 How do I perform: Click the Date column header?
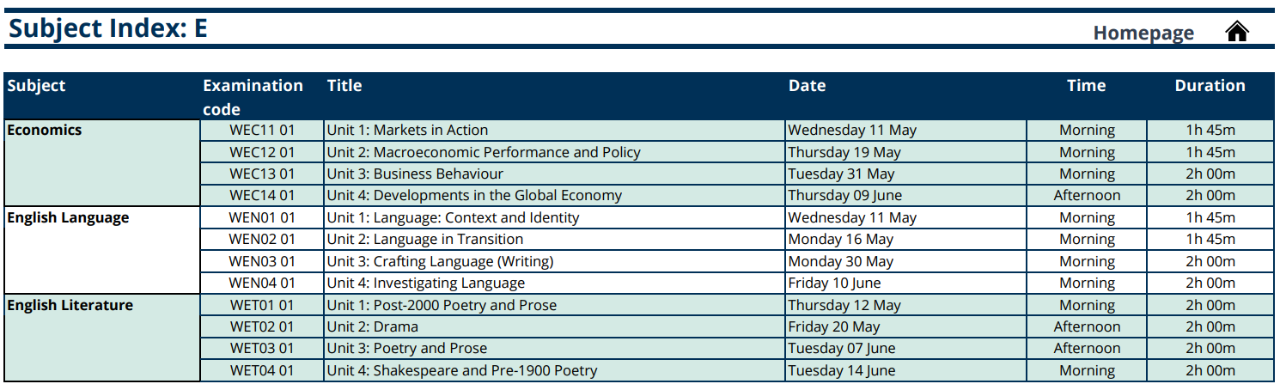(x=807, y=86)
